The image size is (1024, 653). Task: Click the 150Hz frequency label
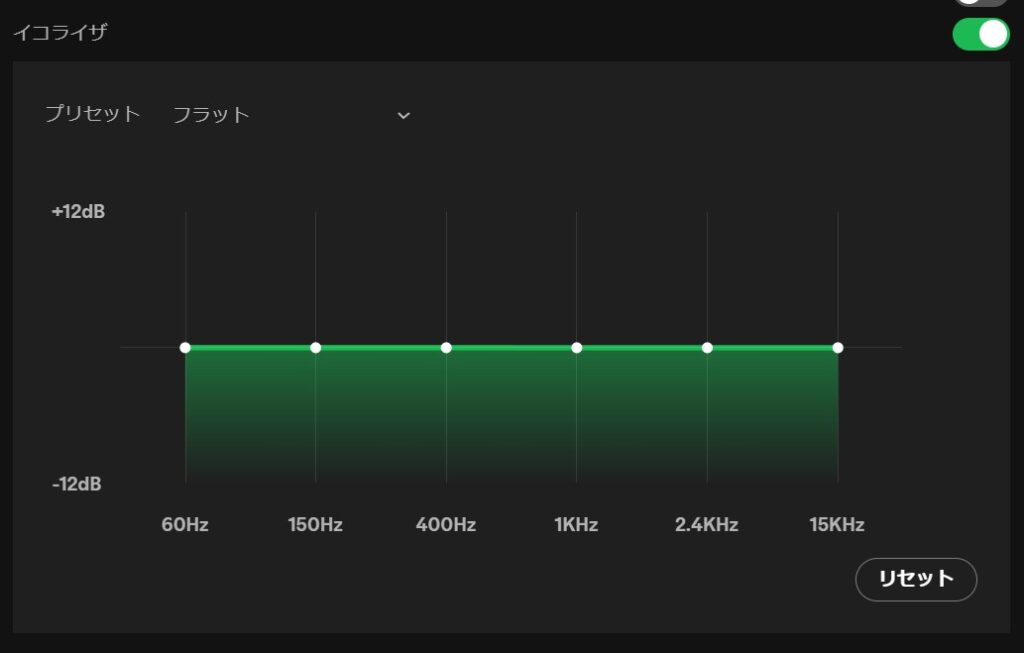pyautogui.click(x=315, y=525)
